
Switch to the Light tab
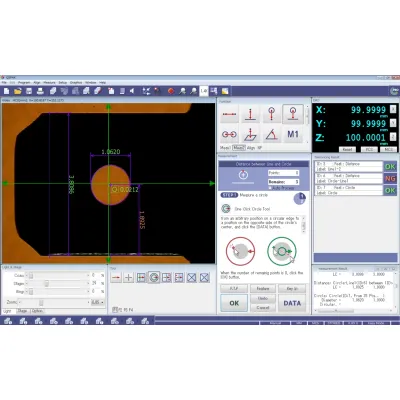coord(7,311)
